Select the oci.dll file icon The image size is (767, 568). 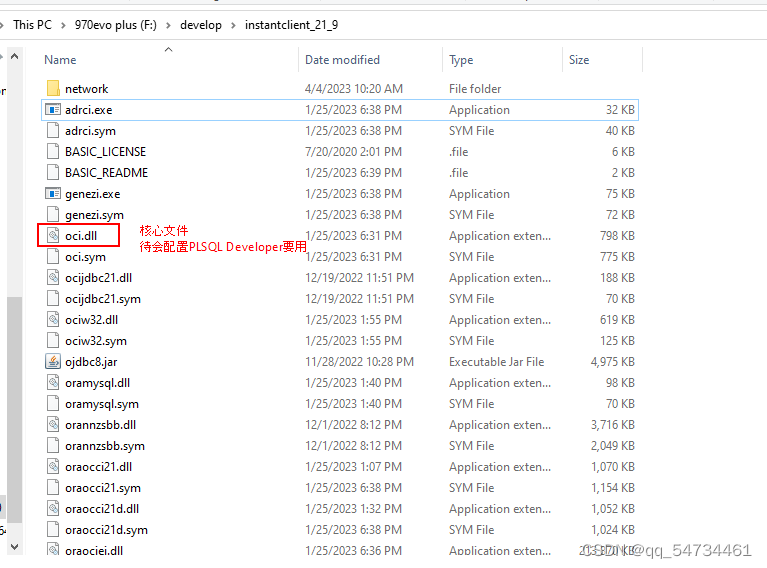[53, 236]
